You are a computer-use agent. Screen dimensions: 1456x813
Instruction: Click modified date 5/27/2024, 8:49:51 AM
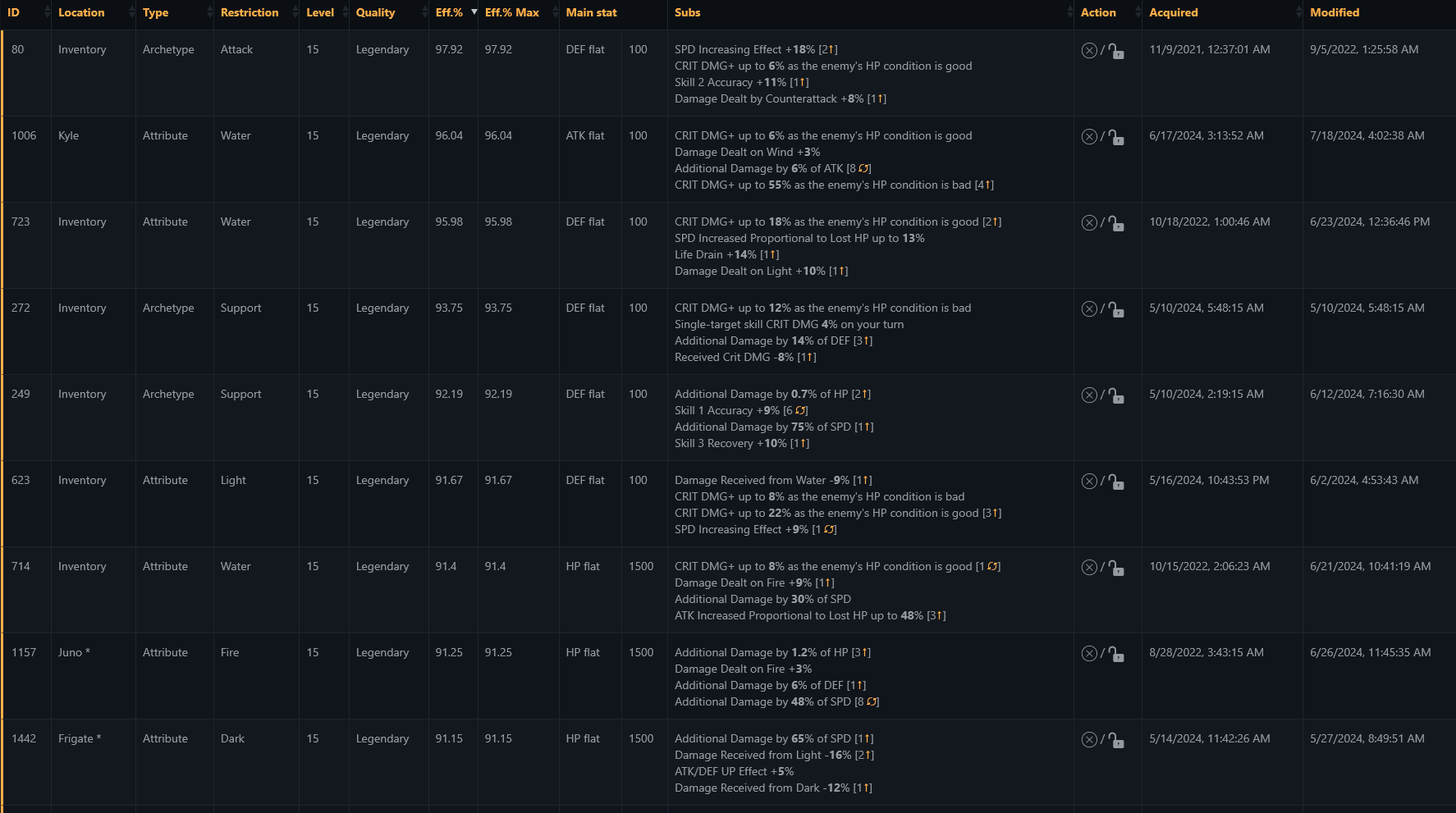point(1367,738)
